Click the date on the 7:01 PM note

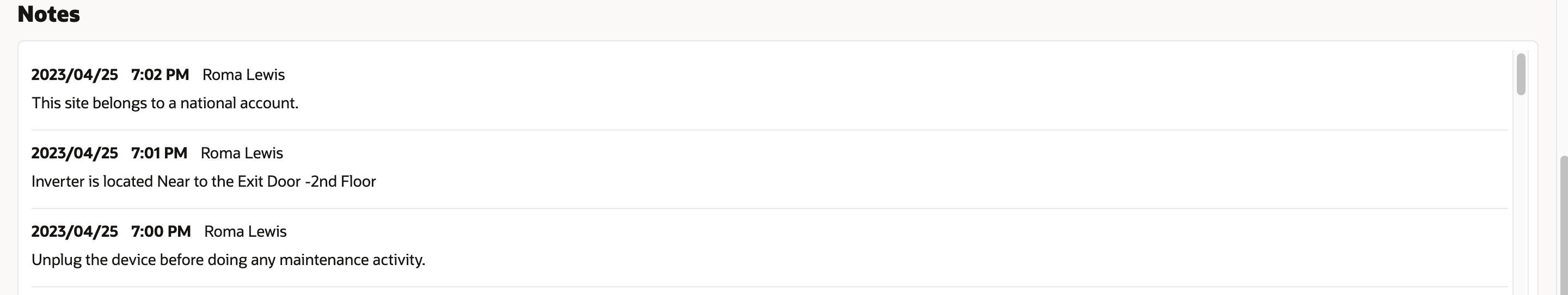74,153
